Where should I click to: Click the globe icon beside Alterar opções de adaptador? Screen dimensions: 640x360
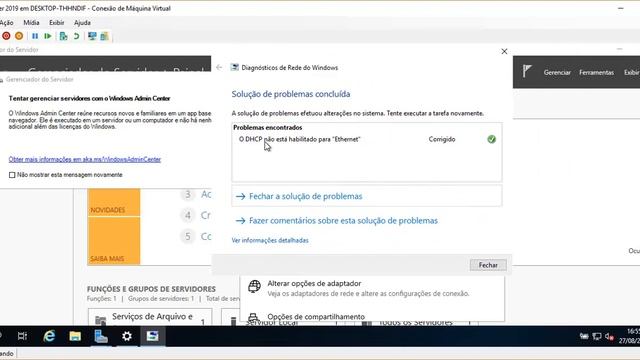[x=254, y=287]
